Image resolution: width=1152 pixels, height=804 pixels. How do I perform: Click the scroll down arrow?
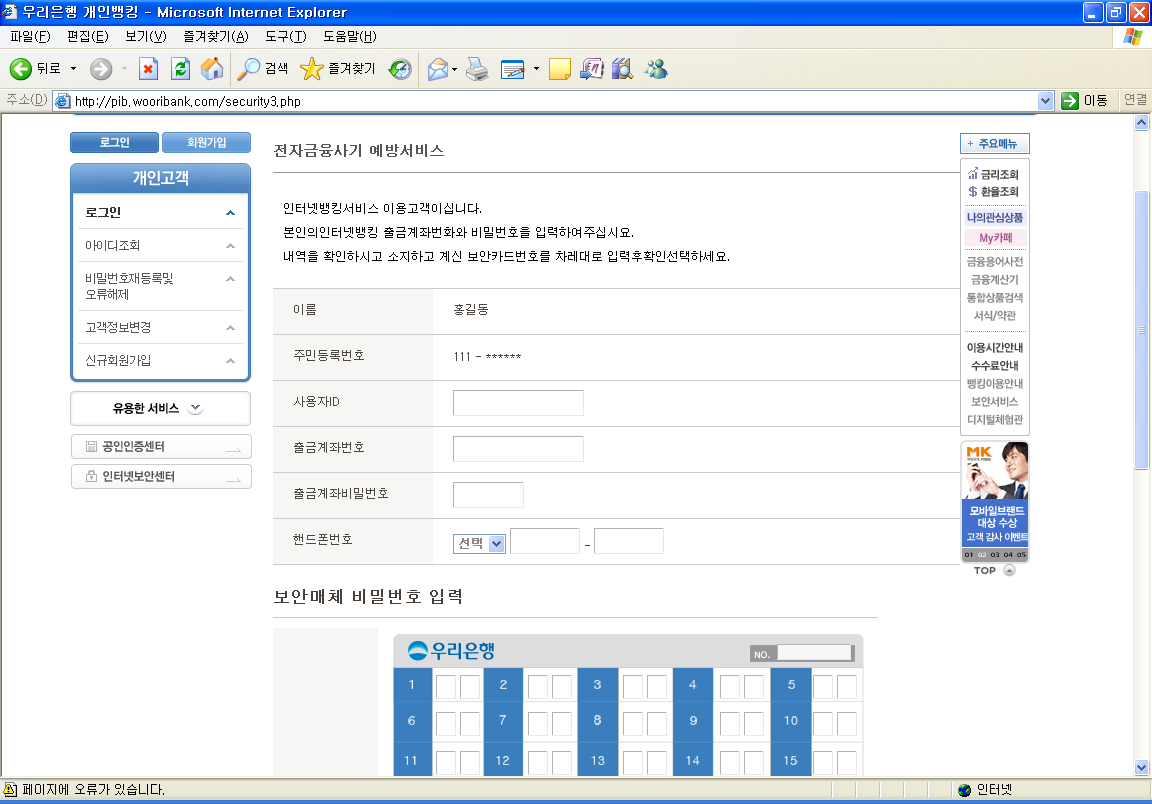(1141, 767)
